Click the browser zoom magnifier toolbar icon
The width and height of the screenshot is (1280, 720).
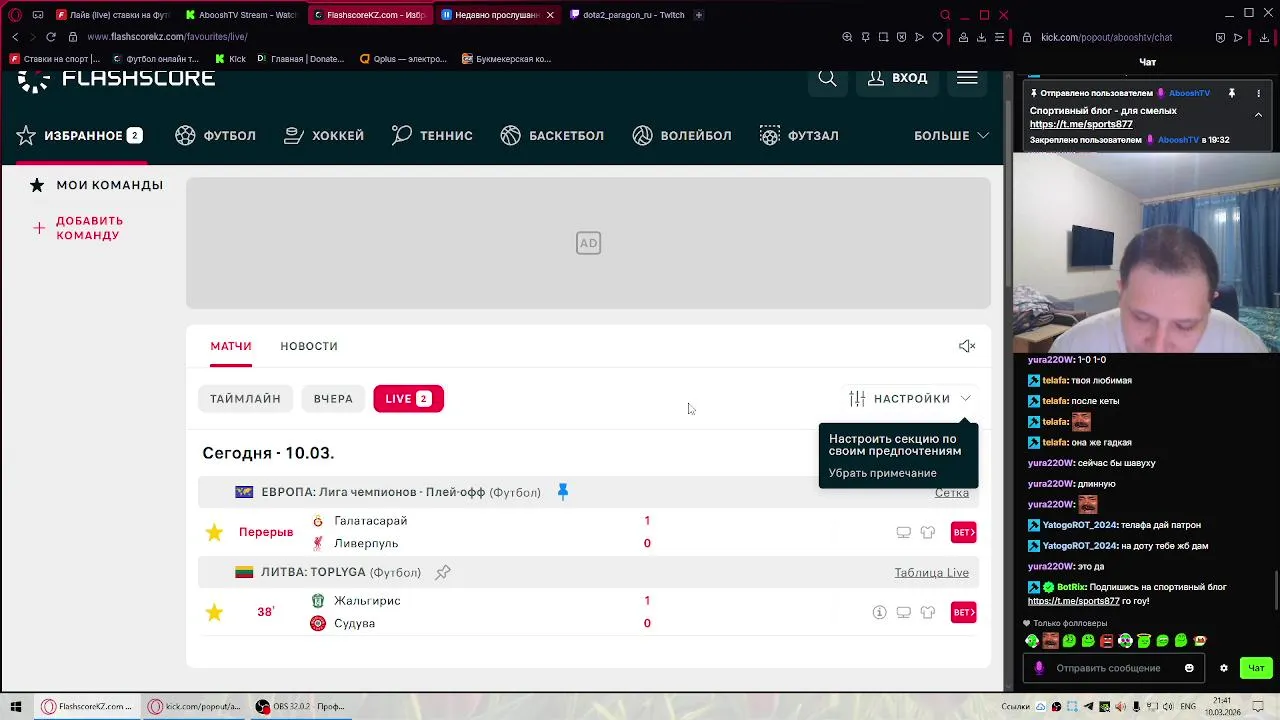pyautogui.click(x=847, y=37)
